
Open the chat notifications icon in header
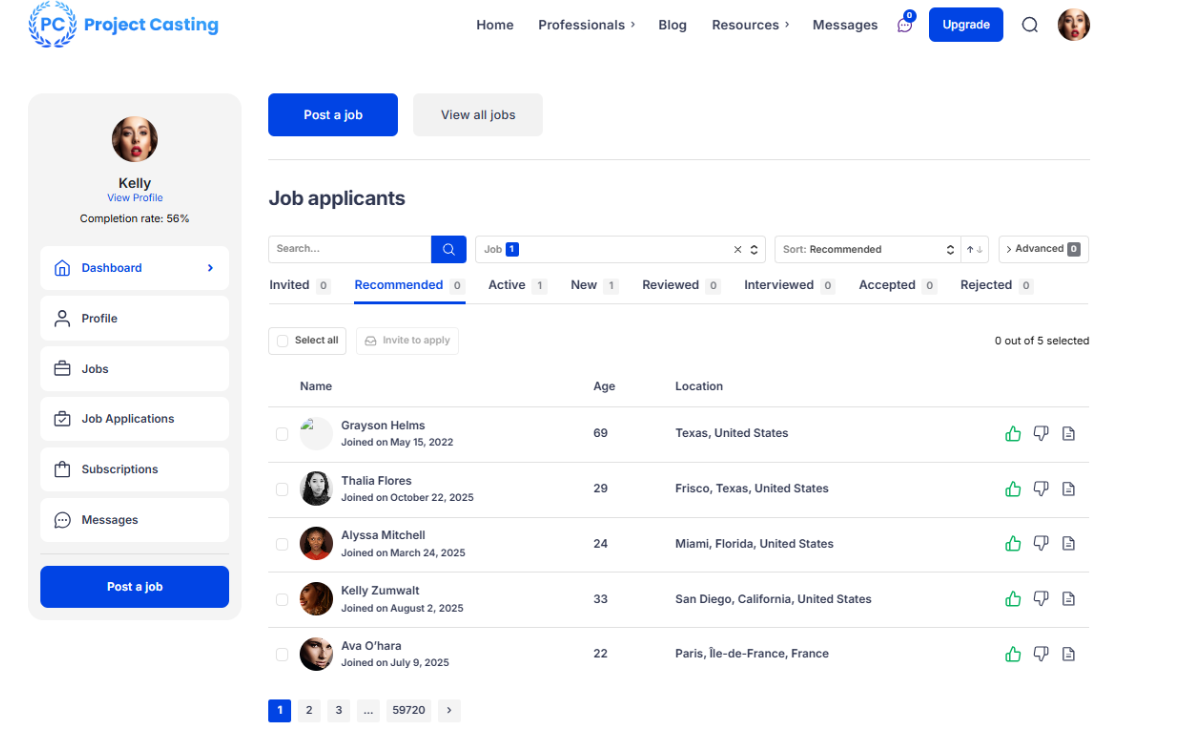(x=905, y=25)
